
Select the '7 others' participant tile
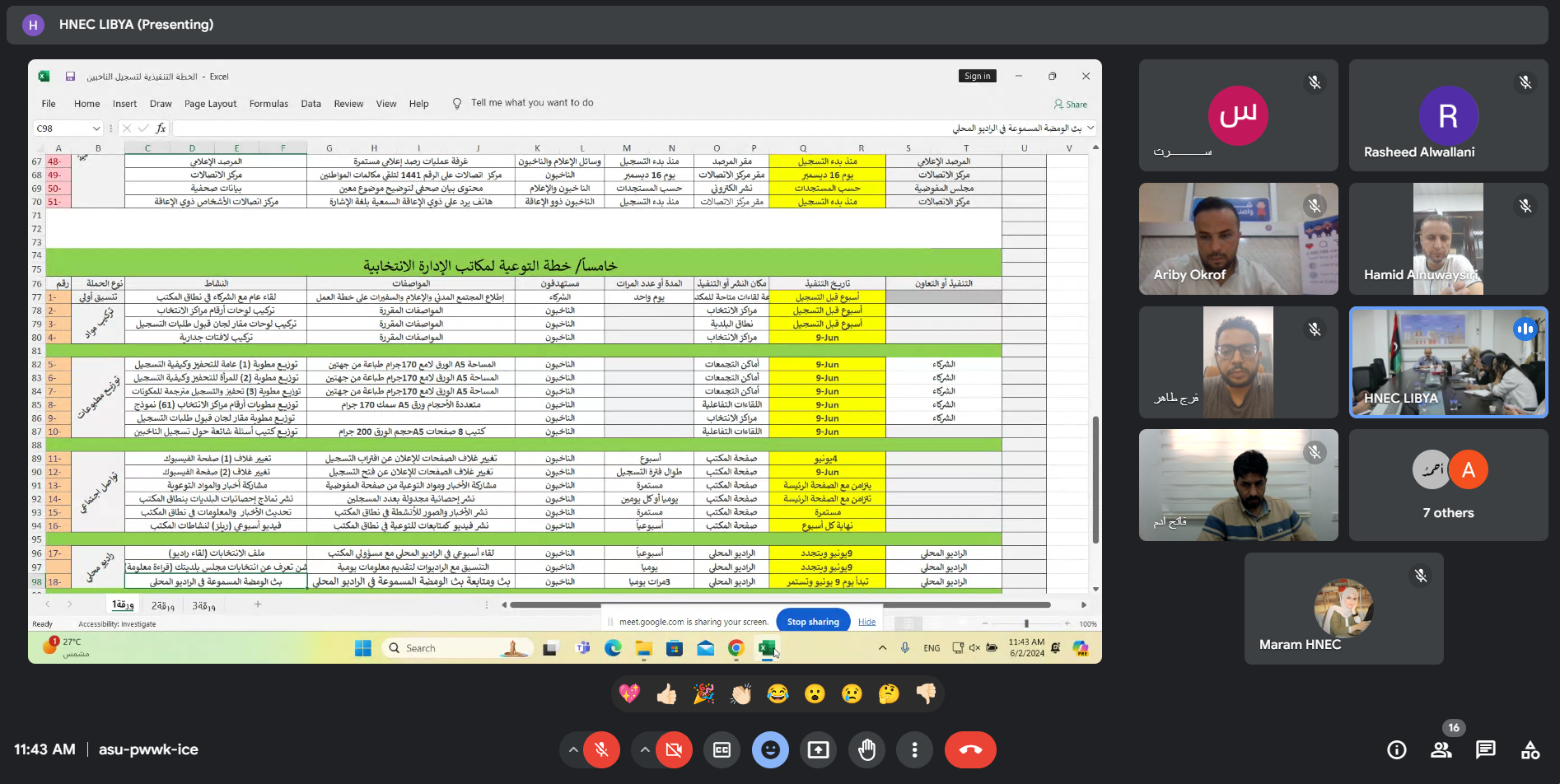pos(1448,485)
